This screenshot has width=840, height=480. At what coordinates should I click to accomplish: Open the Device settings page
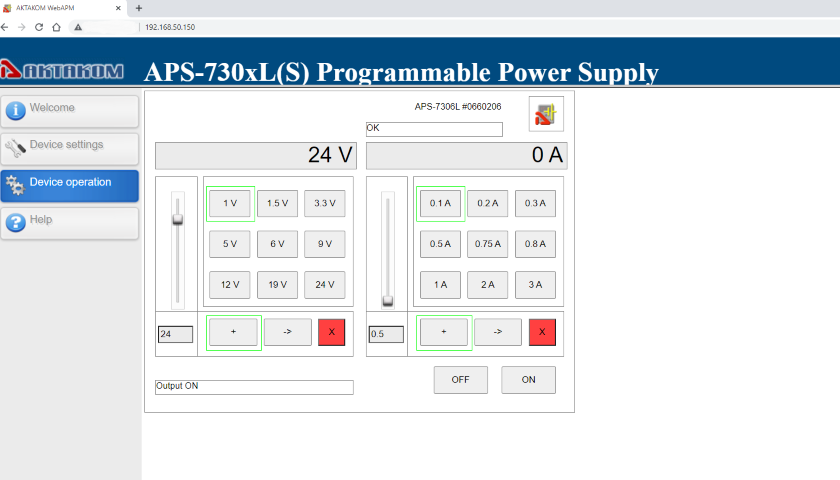[70, 148]
